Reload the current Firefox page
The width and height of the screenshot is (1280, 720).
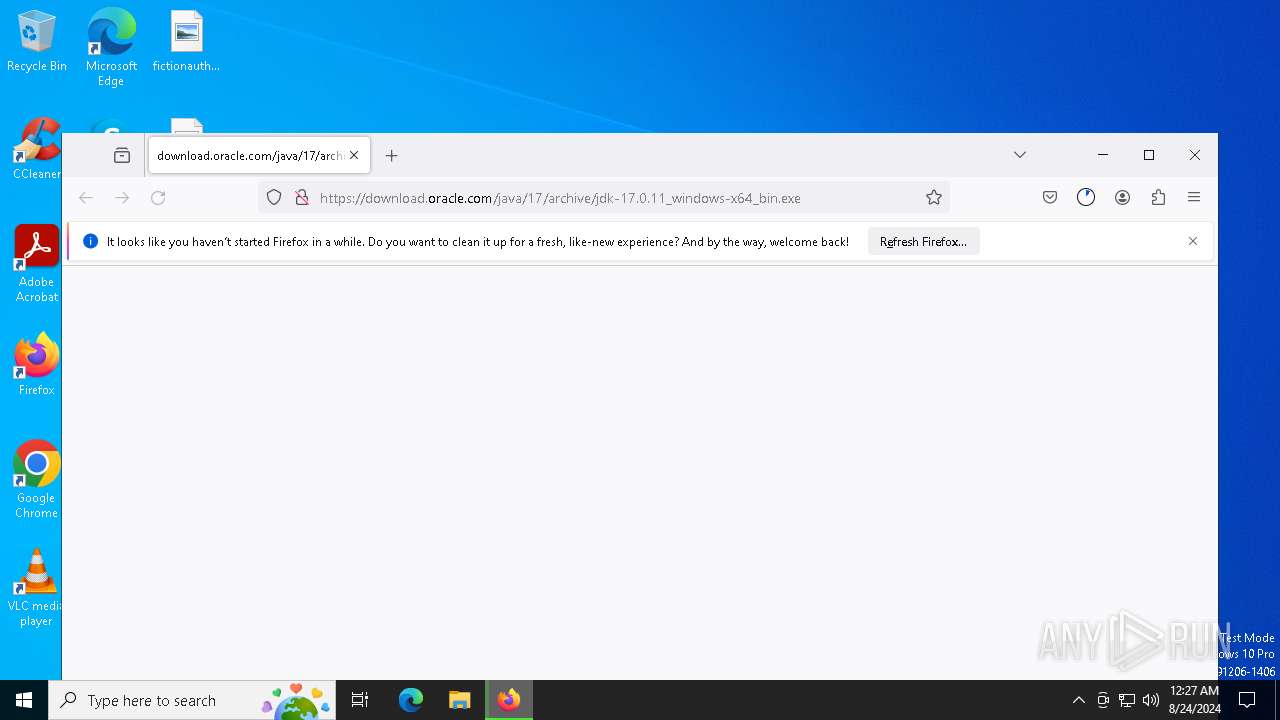click(158, 198)
